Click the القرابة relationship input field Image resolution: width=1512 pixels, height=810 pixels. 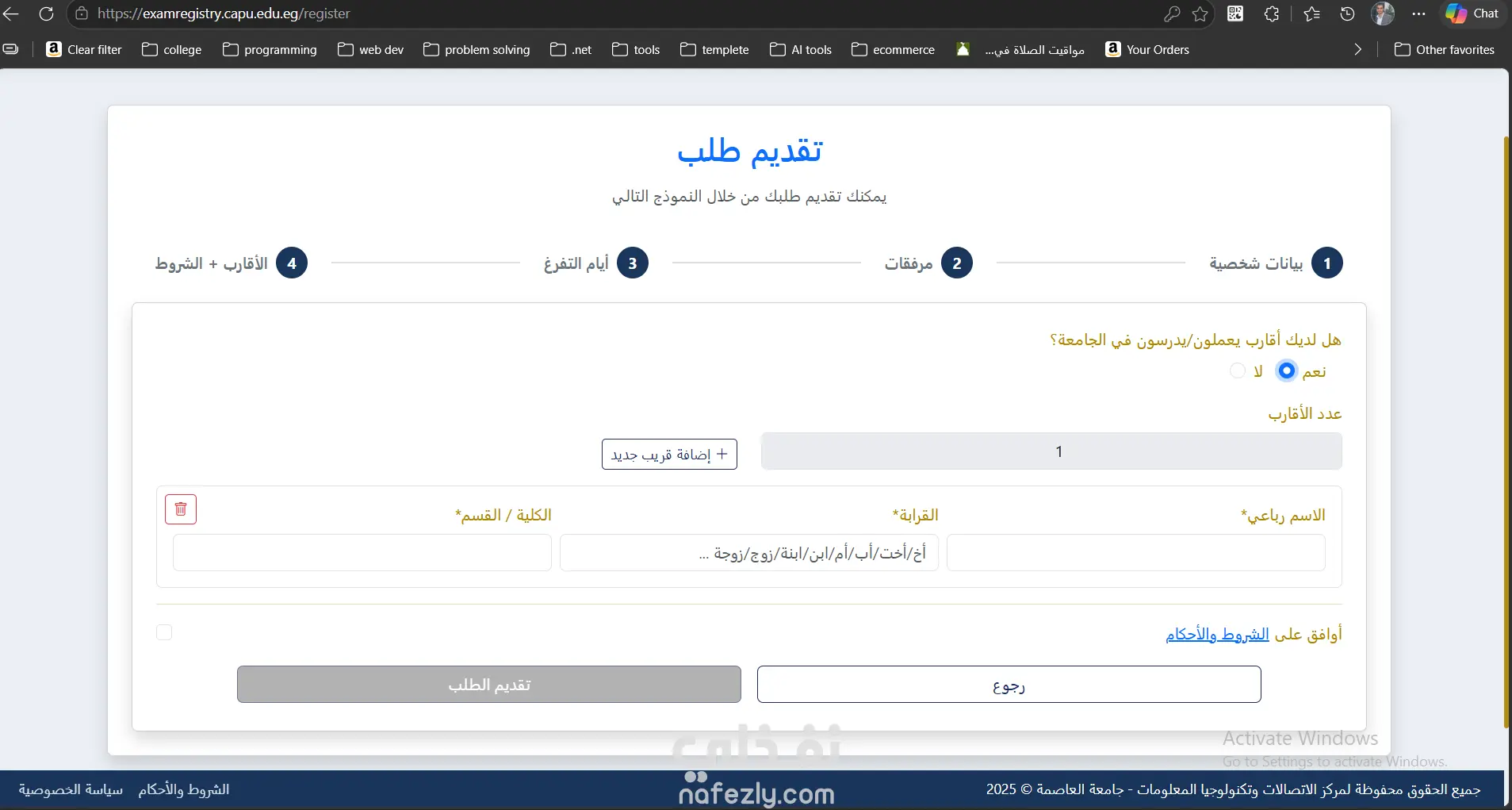(x=749, y=552)
